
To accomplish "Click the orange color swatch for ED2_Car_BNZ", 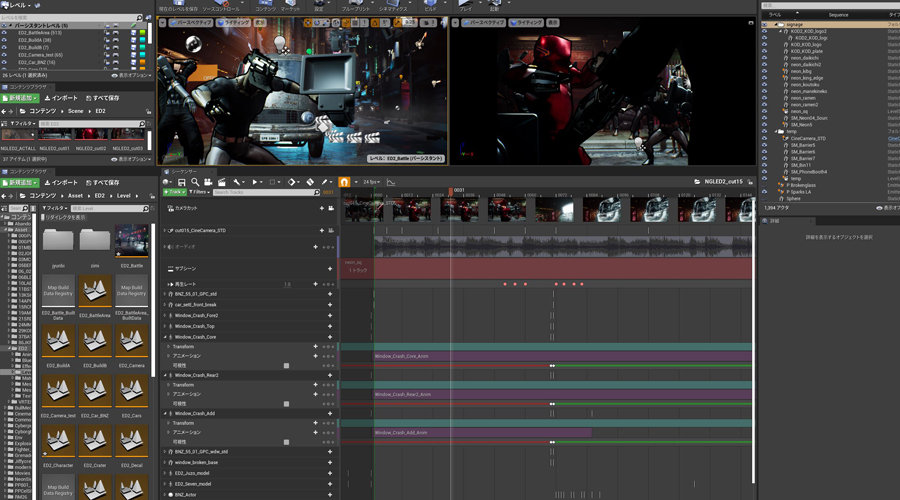I will pos(142,63).
